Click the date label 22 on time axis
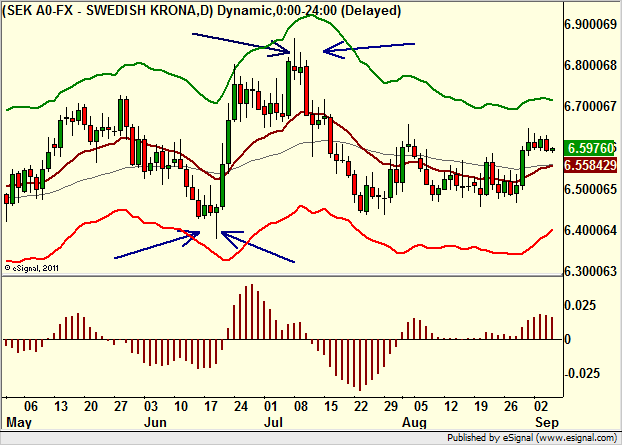 pos(361,407)
